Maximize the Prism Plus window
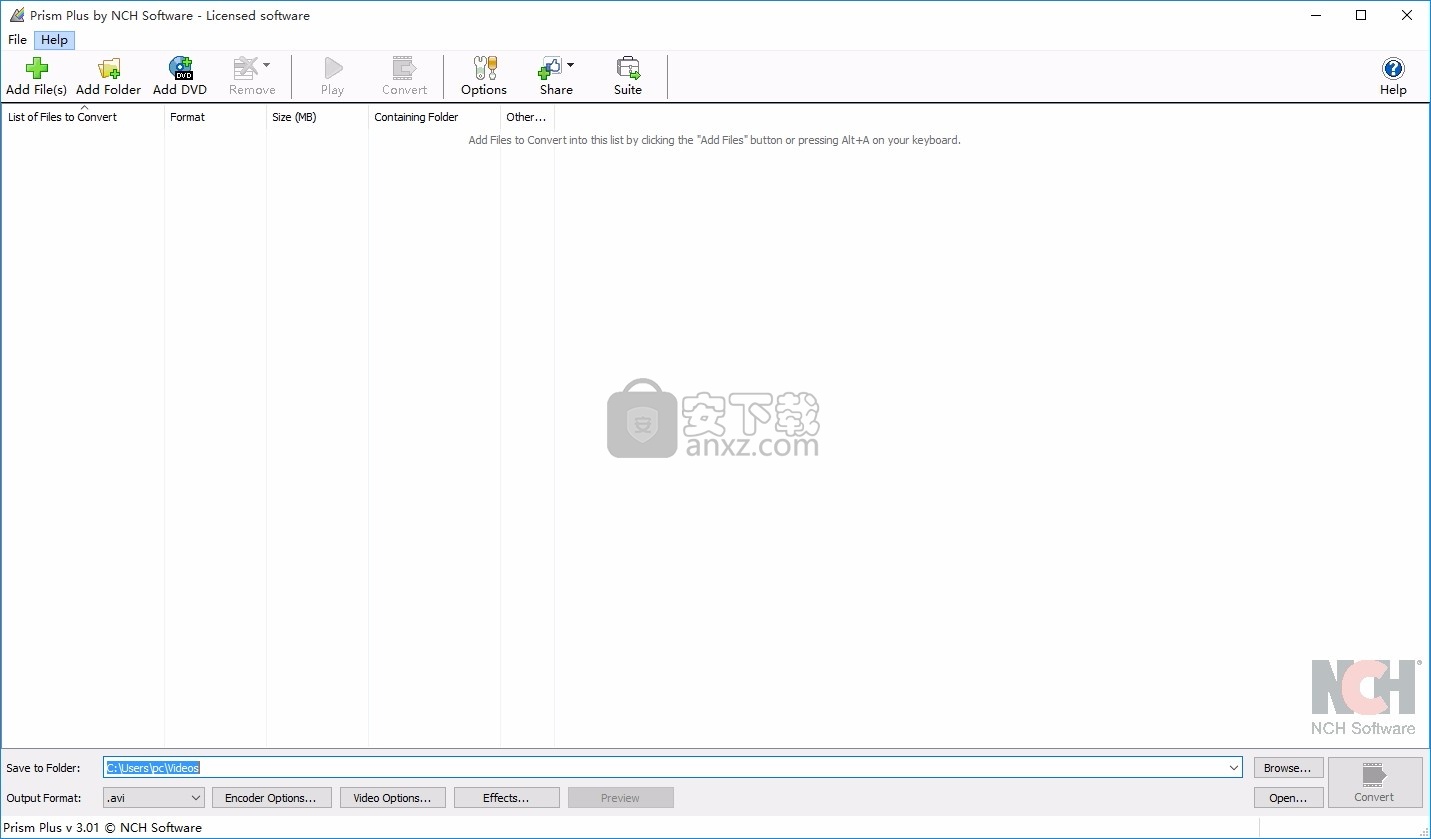The image size is (1431, 839). 1361,15
